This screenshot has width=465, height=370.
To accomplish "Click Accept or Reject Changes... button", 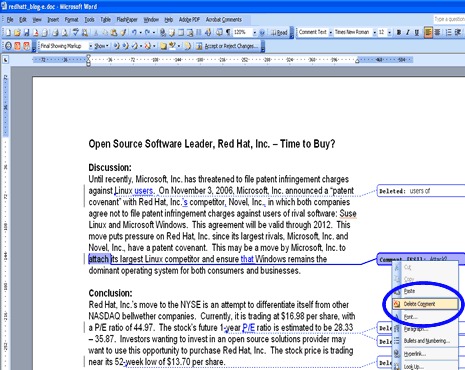I will pyautogui.click(x=227, y=46).
